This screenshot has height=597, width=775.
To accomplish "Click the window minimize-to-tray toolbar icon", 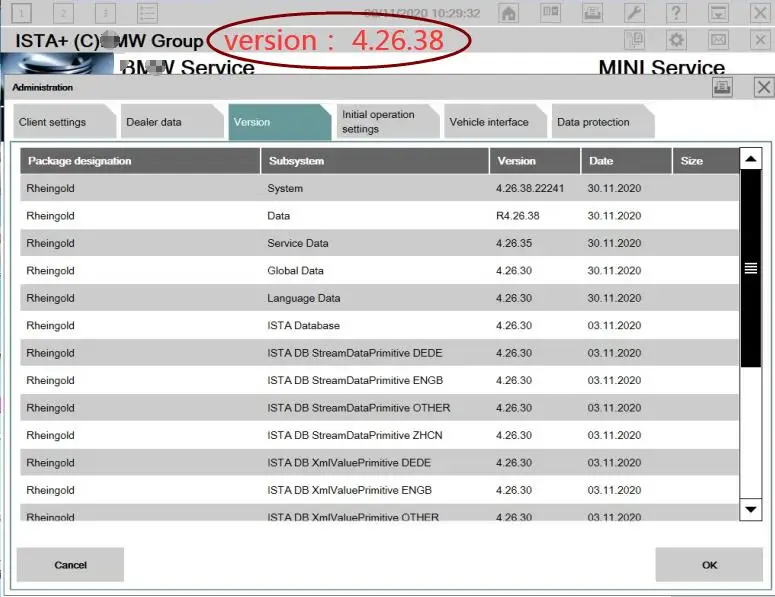I will point(718,12).
